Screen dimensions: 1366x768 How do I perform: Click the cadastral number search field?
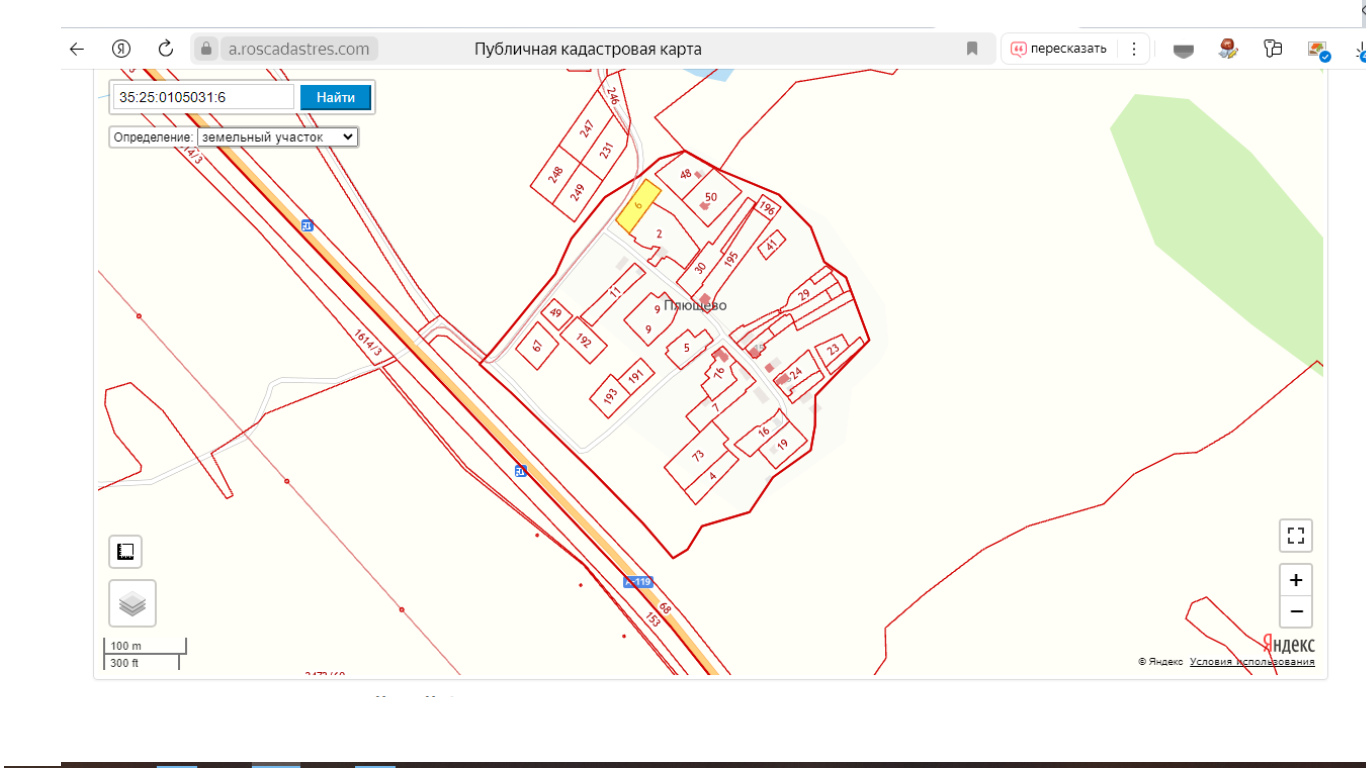coord(204,97)
